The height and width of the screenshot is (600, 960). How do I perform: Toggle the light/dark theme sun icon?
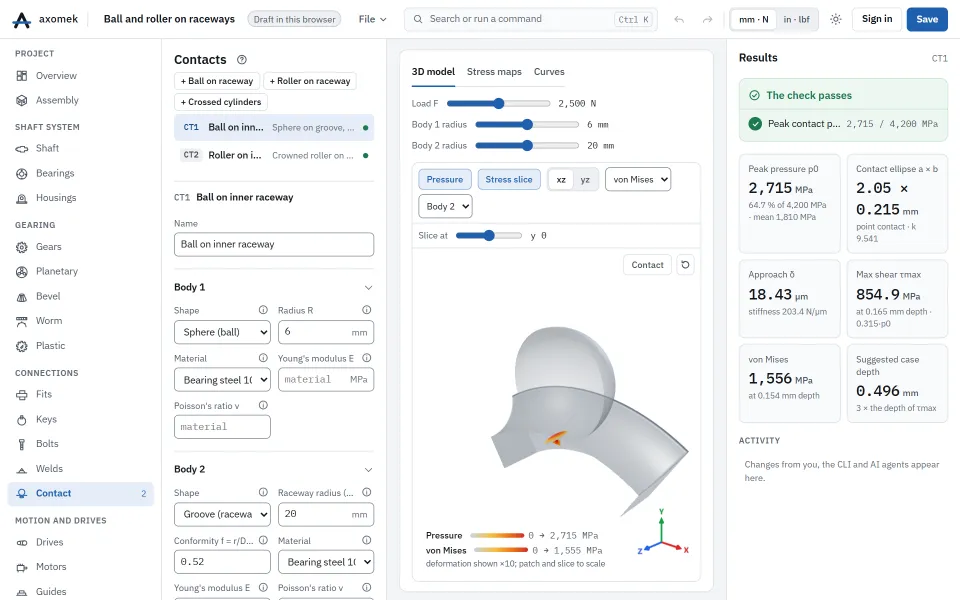[x=836, y=20]
